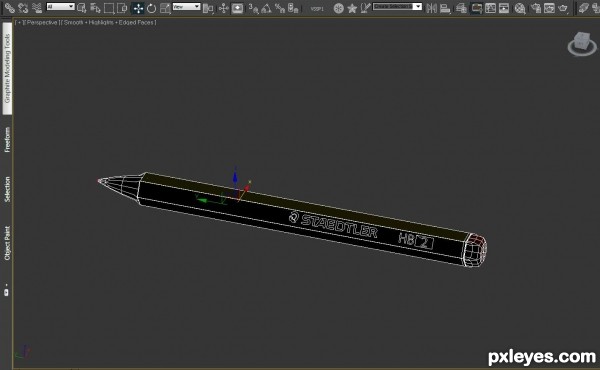Switch to the Freeform vertical tab
This screenshot has height=370, width=600.
coord(7,140)
